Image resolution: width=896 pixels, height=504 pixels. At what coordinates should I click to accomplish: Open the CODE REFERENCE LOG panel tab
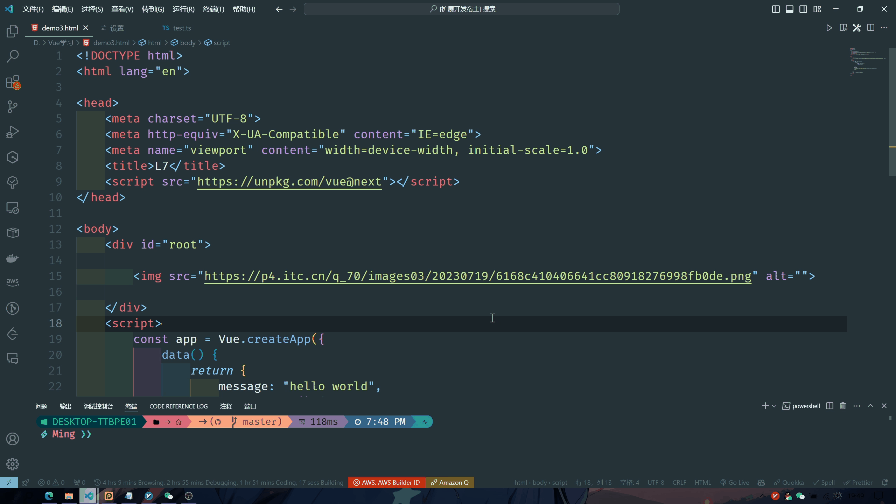click(x=178, y=406)
